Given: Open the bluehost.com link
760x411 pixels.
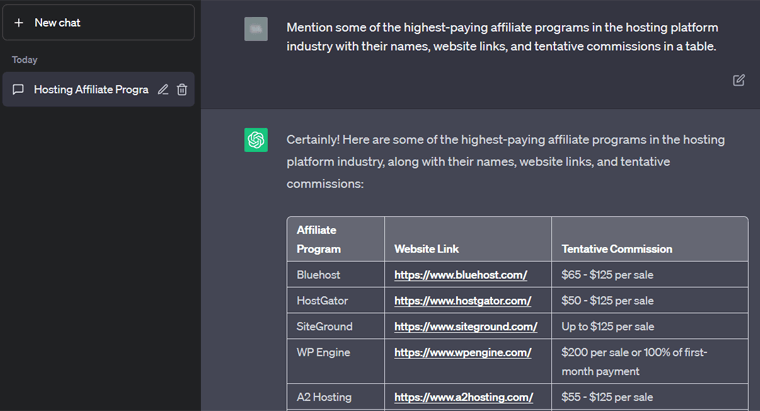Looking at the screenshot, I should 460,275.
